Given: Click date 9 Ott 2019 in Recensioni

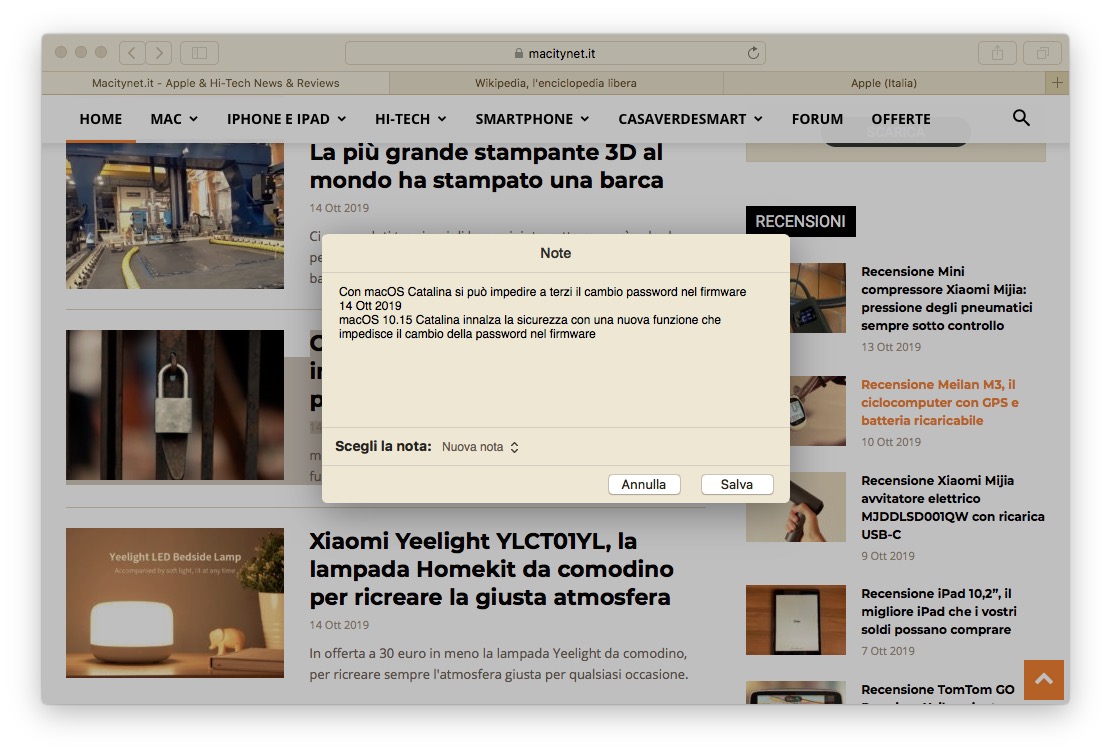Looking at the screenshot, I should click(888, 556).
